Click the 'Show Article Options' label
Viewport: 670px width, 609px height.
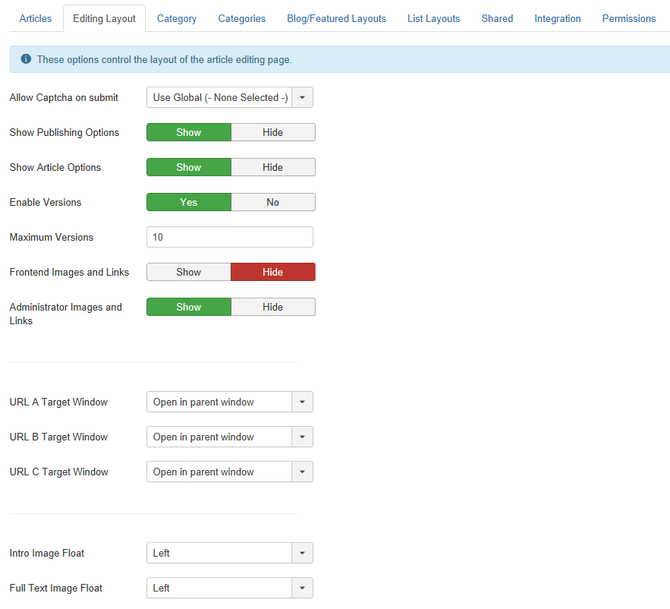(x=55, y=167)
